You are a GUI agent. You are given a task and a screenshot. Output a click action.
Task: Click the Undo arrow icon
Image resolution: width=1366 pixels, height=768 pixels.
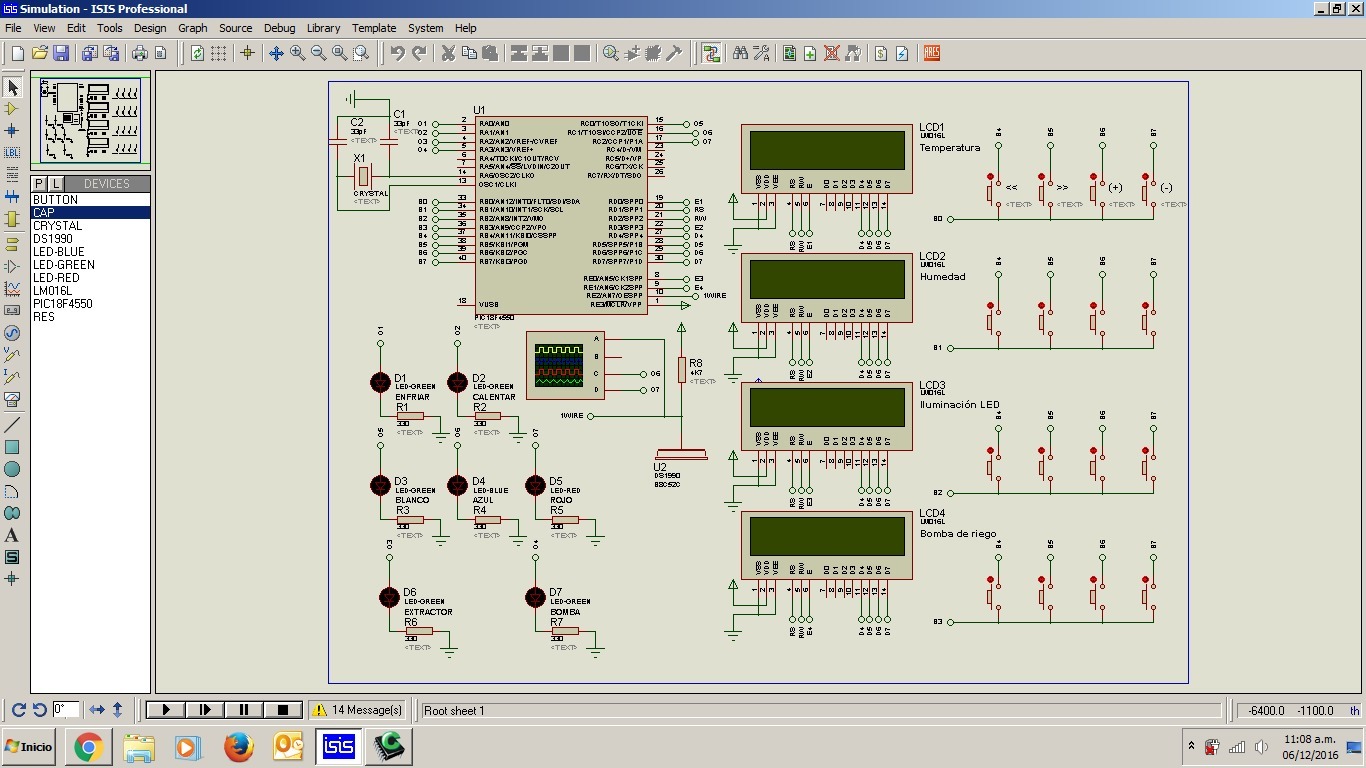click(398, 53)
